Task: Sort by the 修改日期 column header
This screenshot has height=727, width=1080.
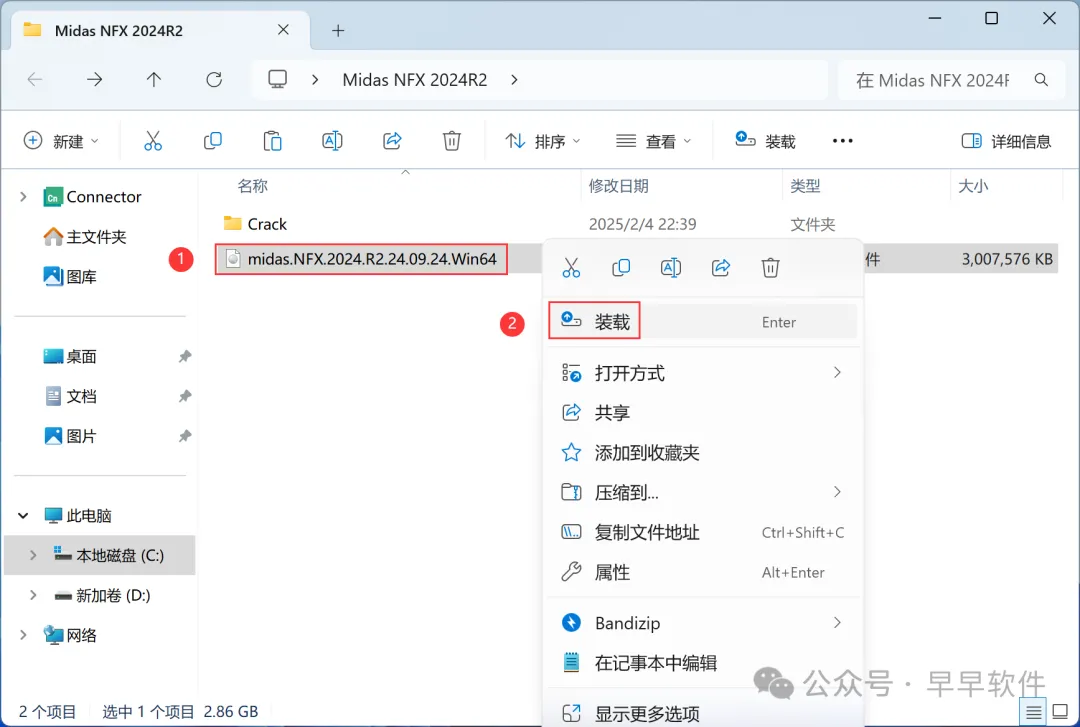Action: [618, 186]
